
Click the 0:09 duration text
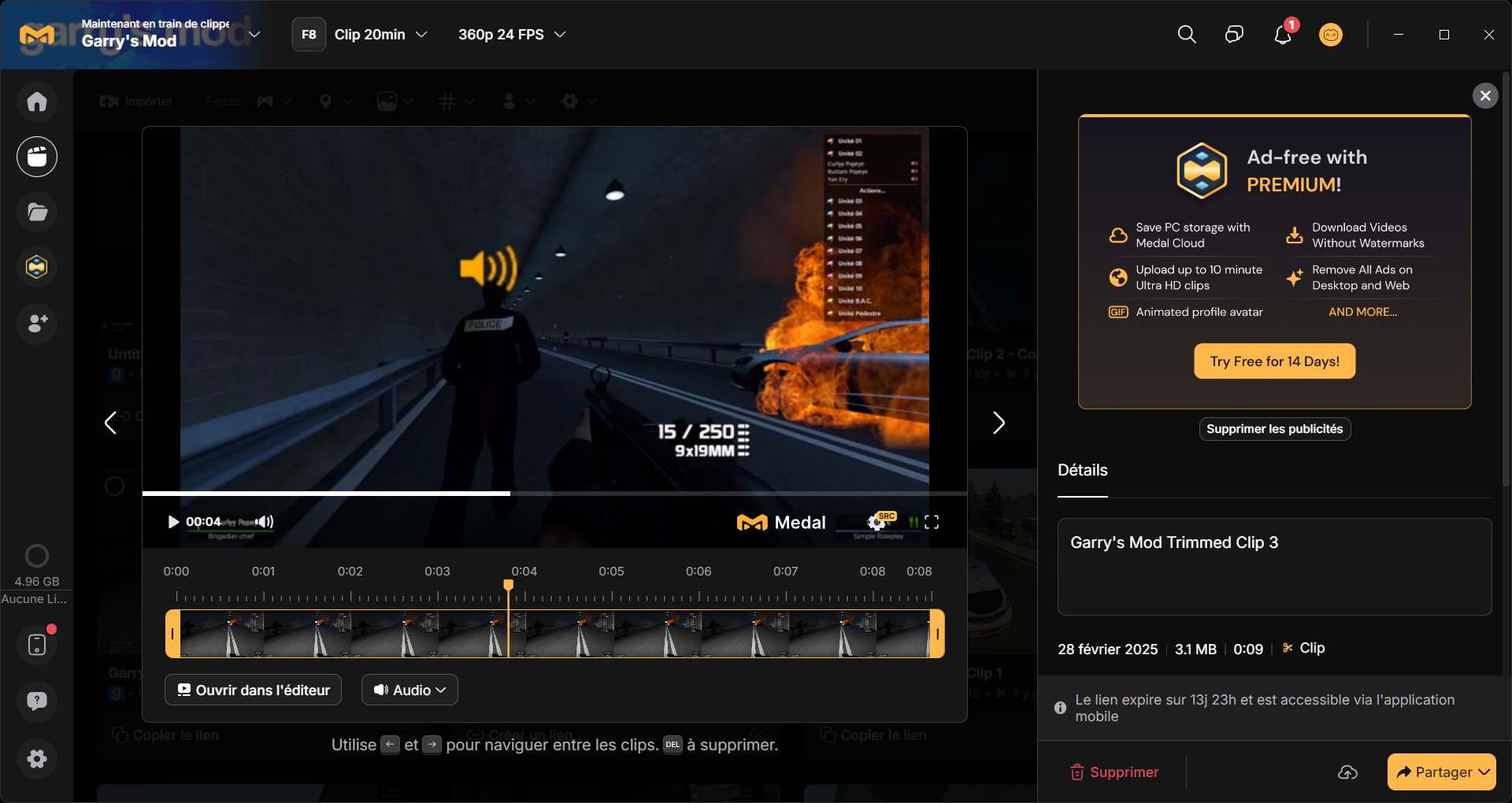pos(1248,649)
